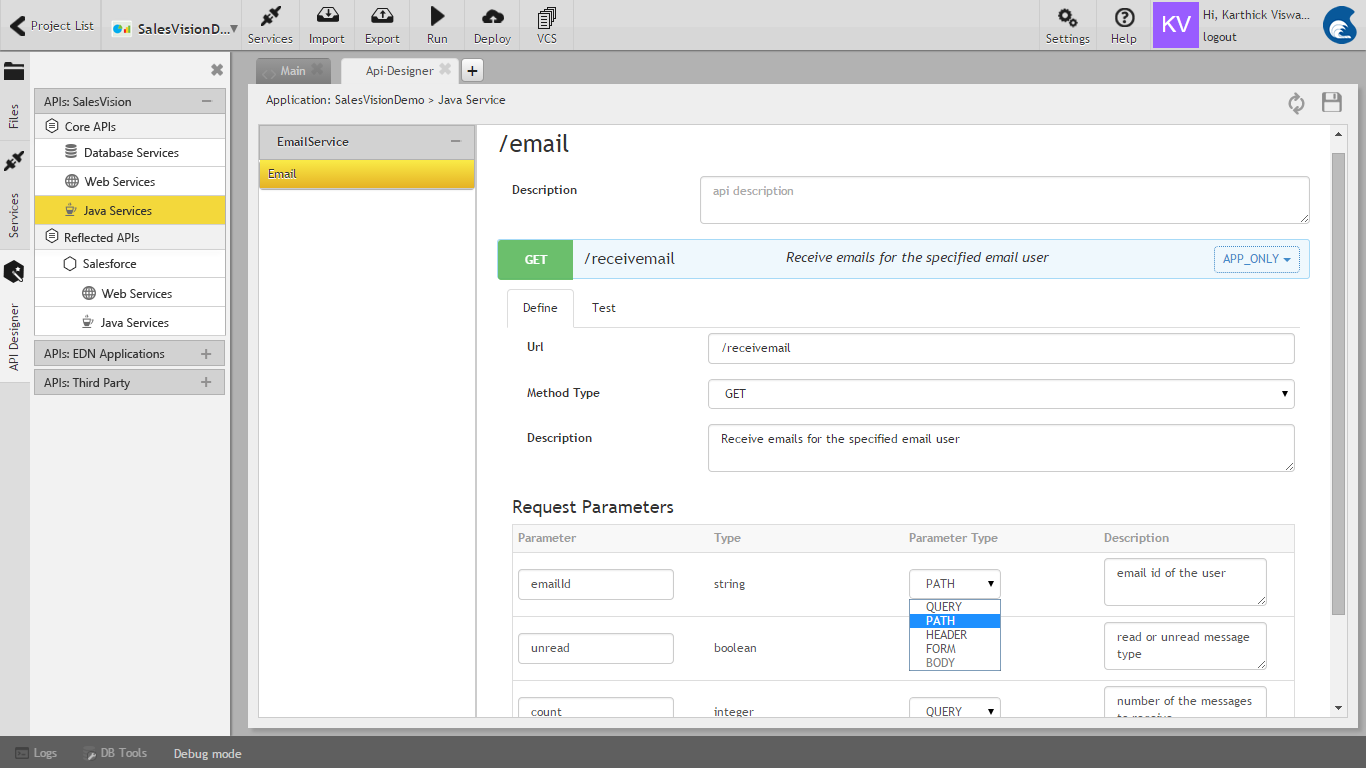Click the operation Description text area
Viewport: 1366px width, 768px height.
(1001, 448)
